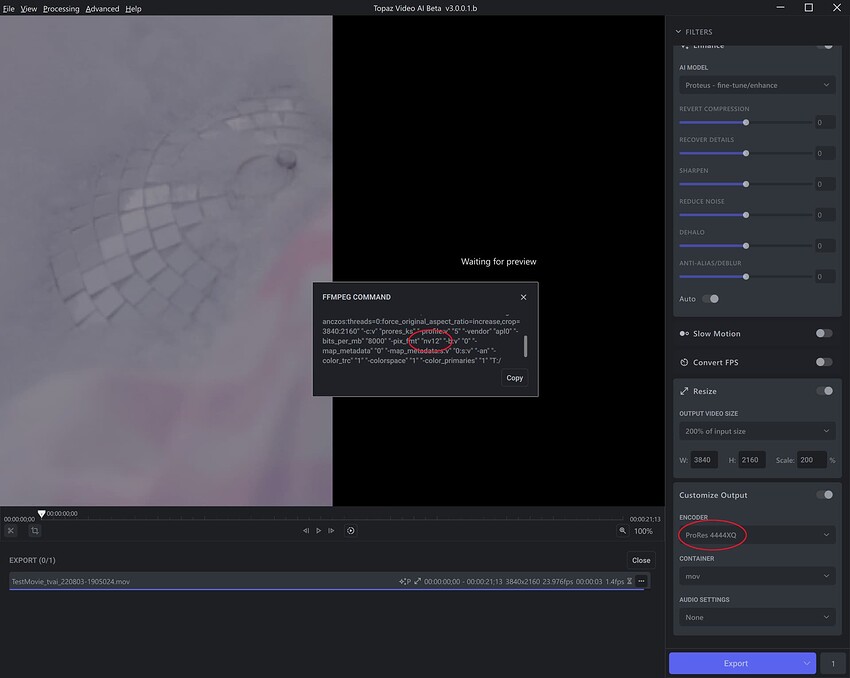Open the Processing menu
The width and height of the screenshot is (850, 678).
click(61, 9)
